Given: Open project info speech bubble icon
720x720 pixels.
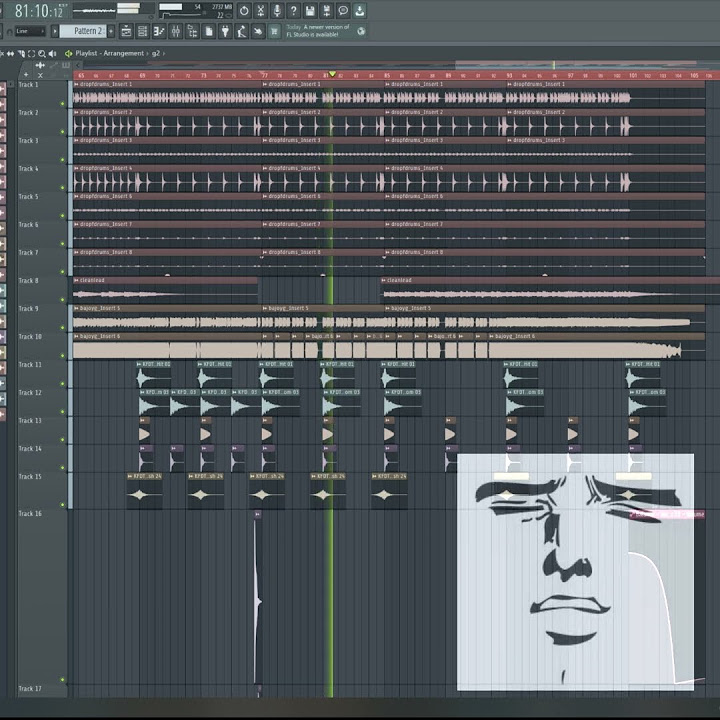Looking at the screenshot, I should pyautogui.click(x=343, y=11).
